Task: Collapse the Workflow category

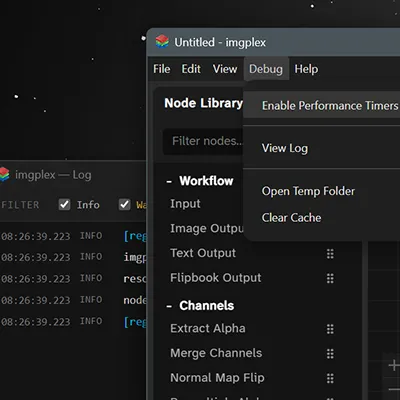Action: pyautogui.click(x=169, y=182)
